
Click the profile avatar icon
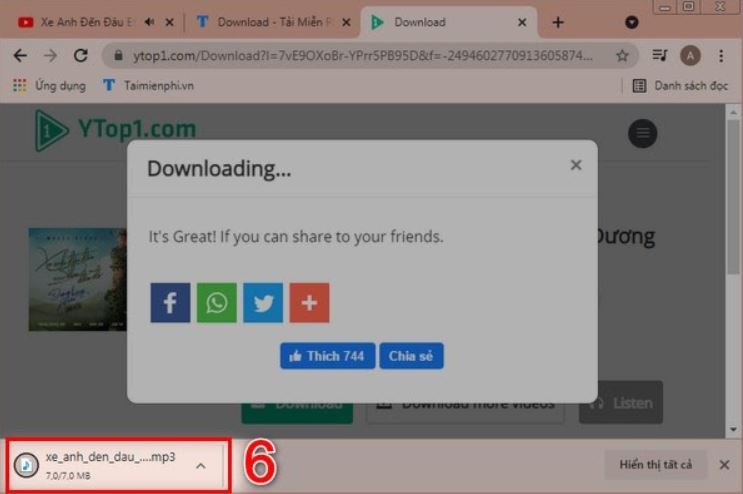point(690,56)
